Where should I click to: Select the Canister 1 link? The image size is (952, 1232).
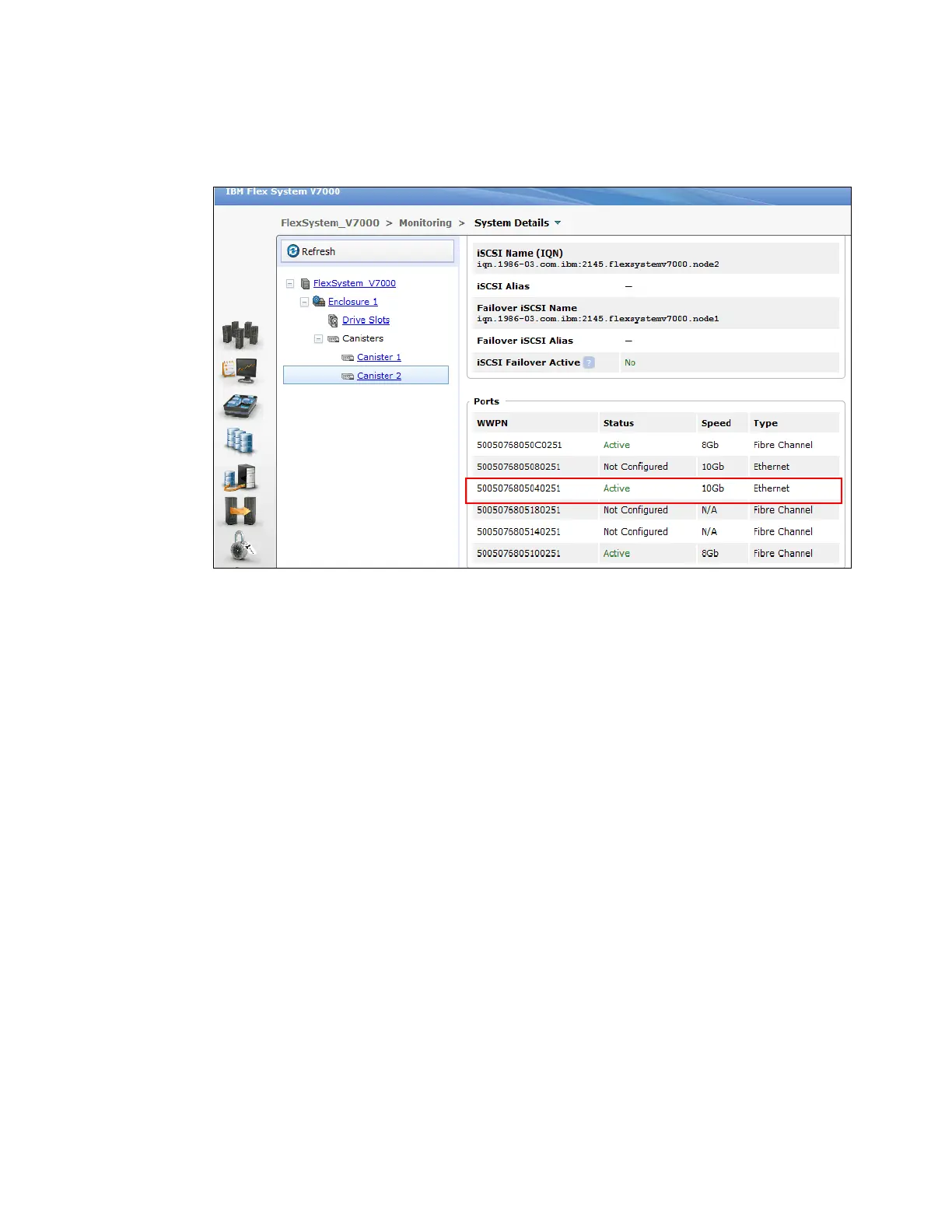(x=379, y=357)
